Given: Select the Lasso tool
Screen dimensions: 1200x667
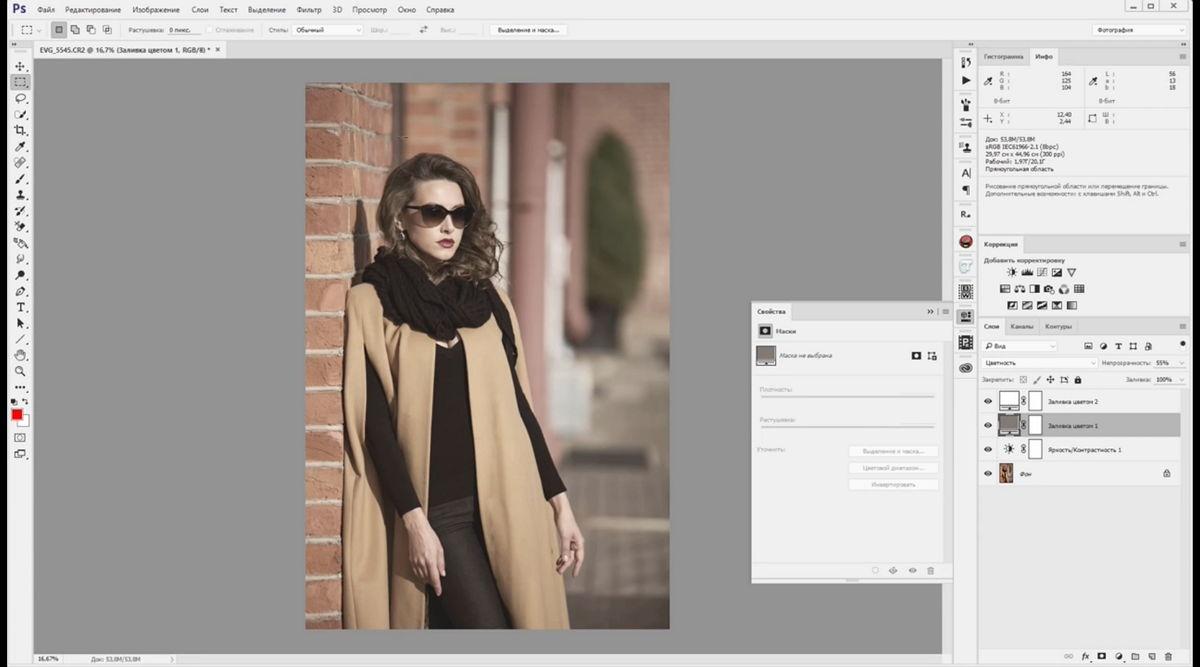Looking at the screenshot, I should tap(20, 98).
